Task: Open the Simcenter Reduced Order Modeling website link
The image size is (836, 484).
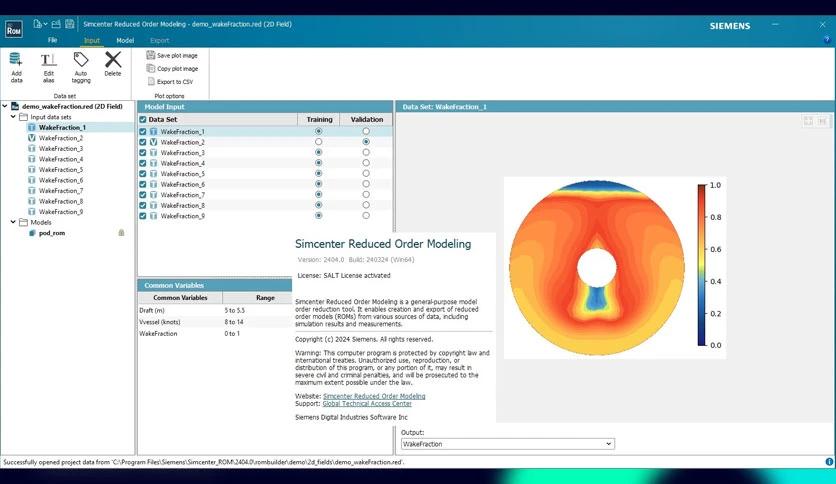Action: (x=374, y=396)
